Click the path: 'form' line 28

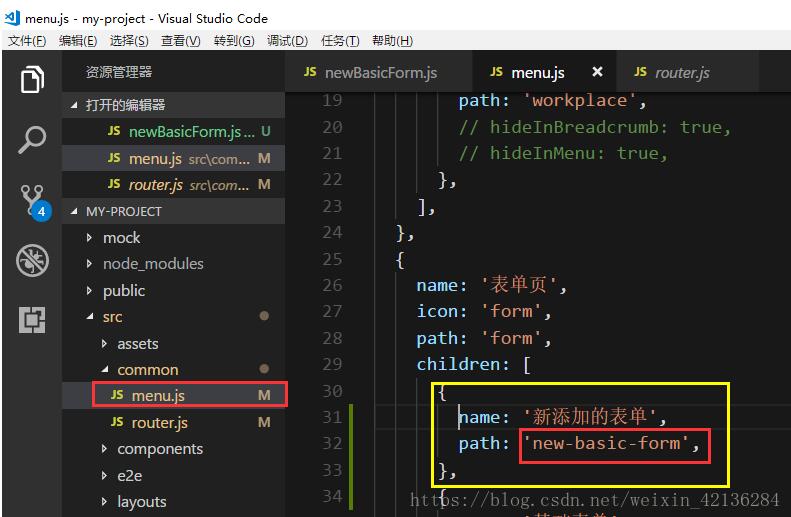click(x=484, y=338)
